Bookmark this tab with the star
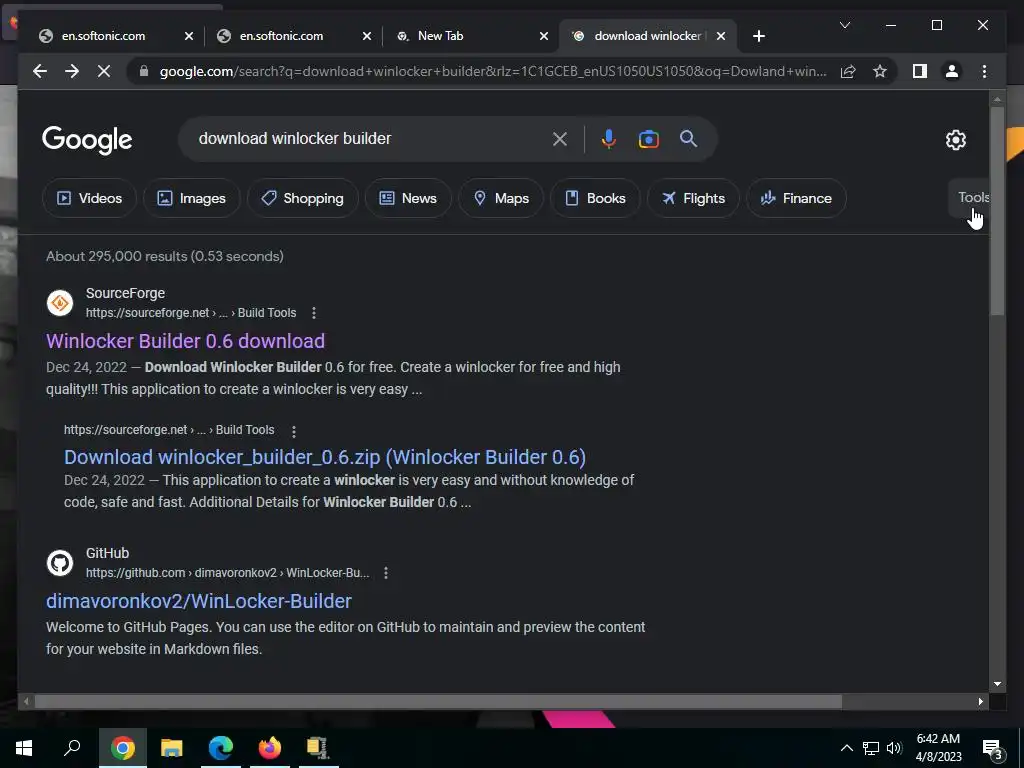1024x768 pixels. [880, 71]
